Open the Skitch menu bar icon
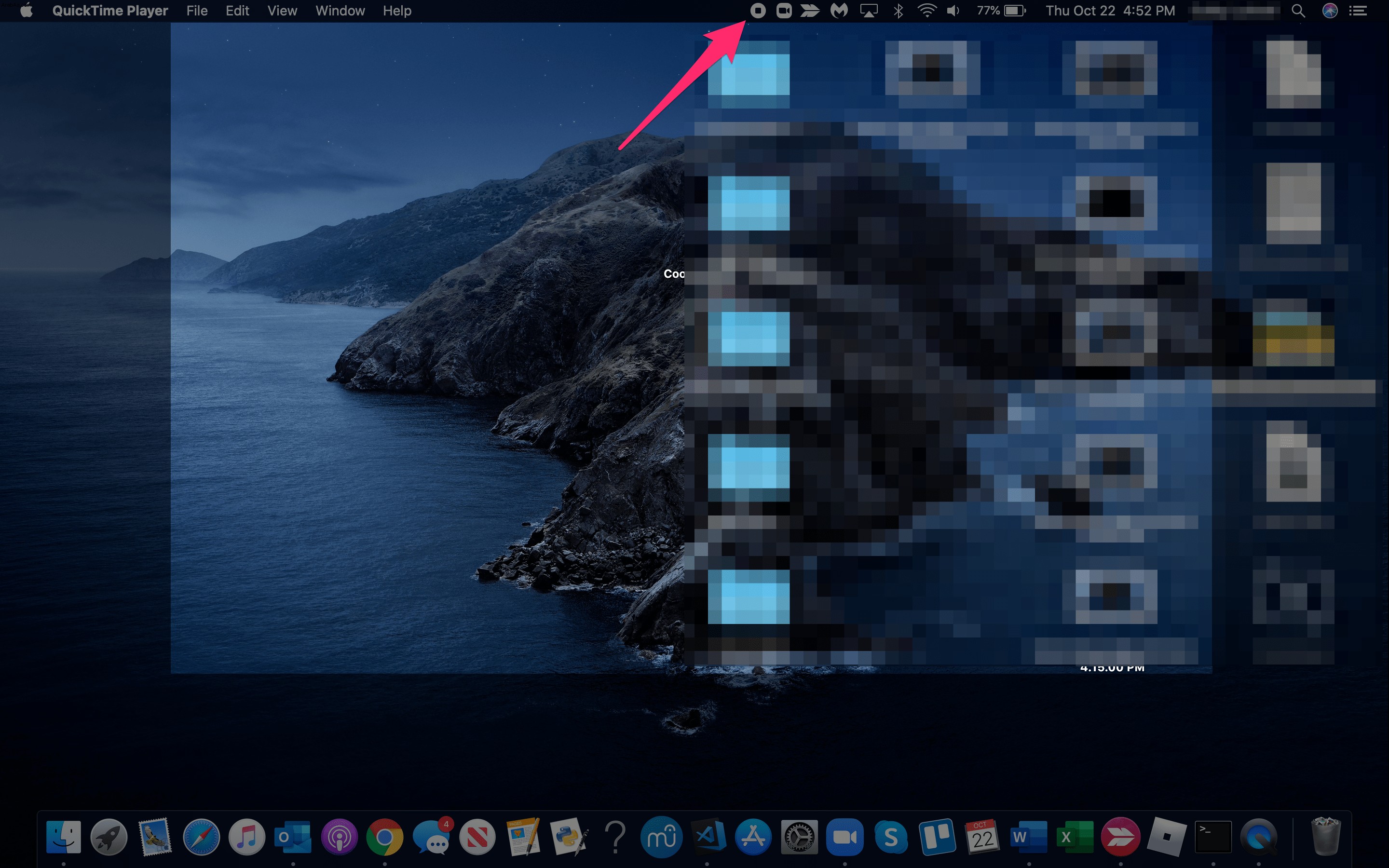1389x868 pixels. click(810, 10)
